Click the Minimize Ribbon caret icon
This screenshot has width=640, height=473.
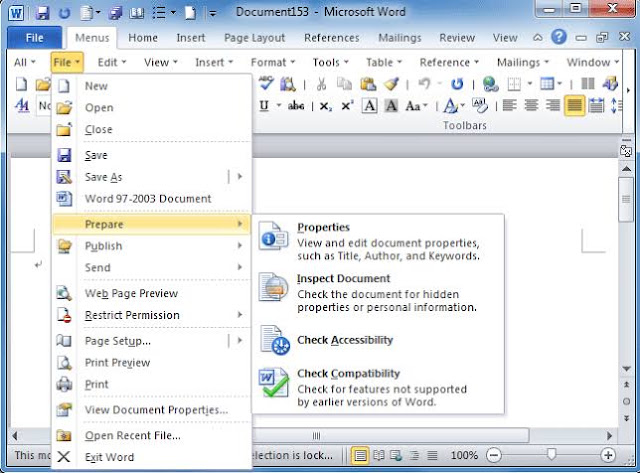click(x=538, y=38)
